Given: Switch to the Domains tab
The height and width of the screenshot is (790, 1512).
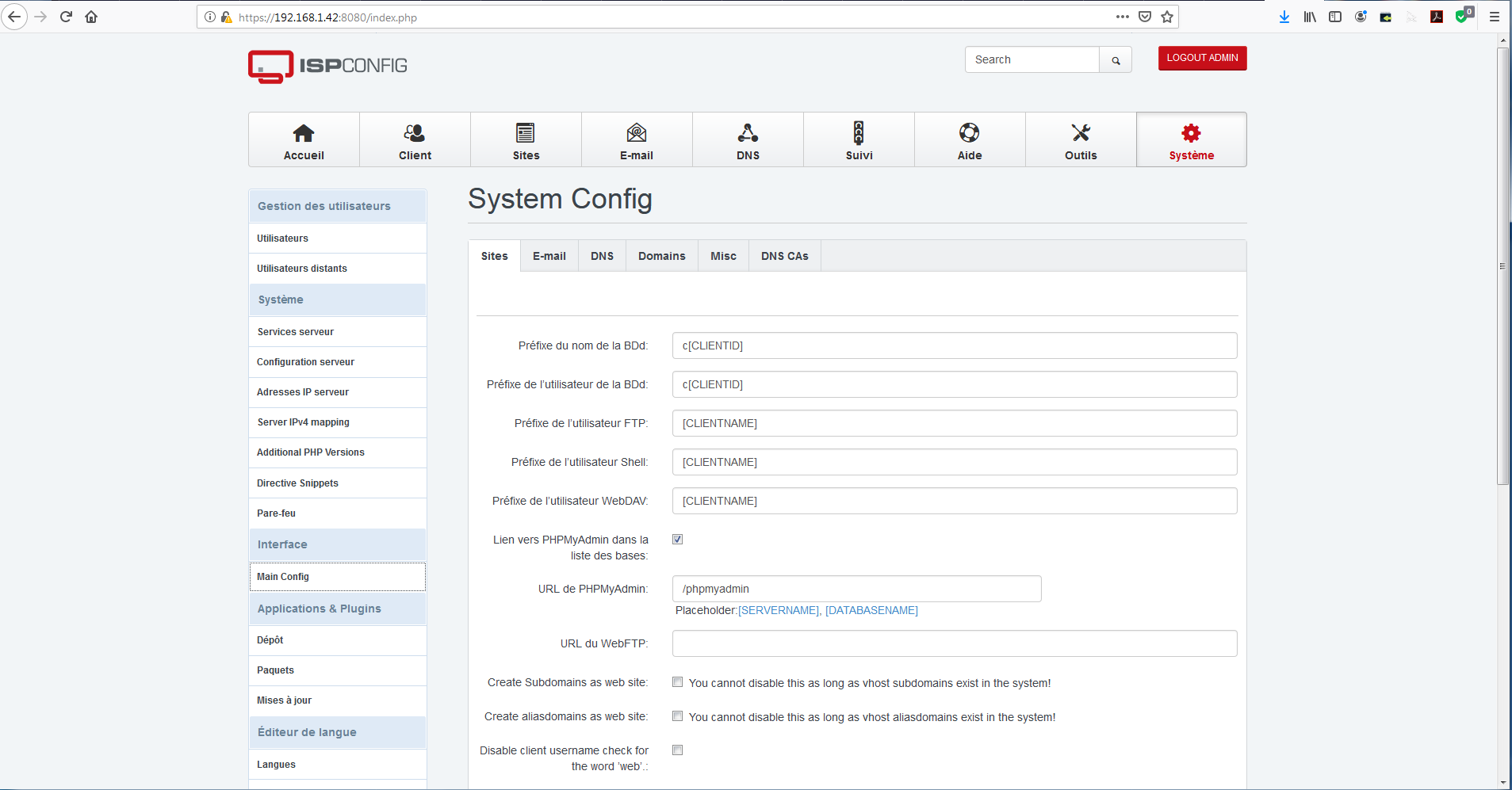Looking at the screenshot, I should (662, 256).
